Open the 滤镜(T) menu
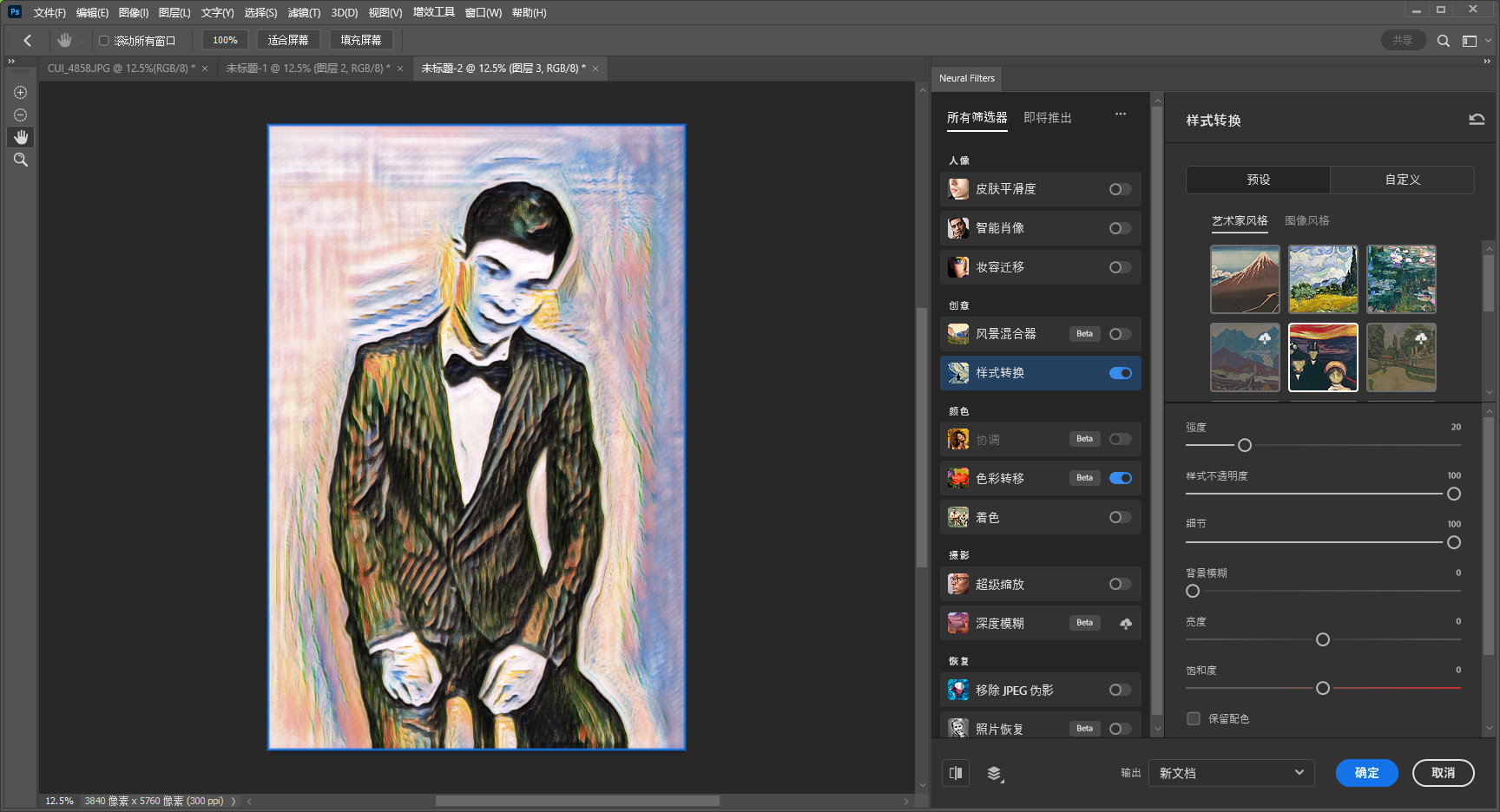1500x812 pixels. point(304,13)
